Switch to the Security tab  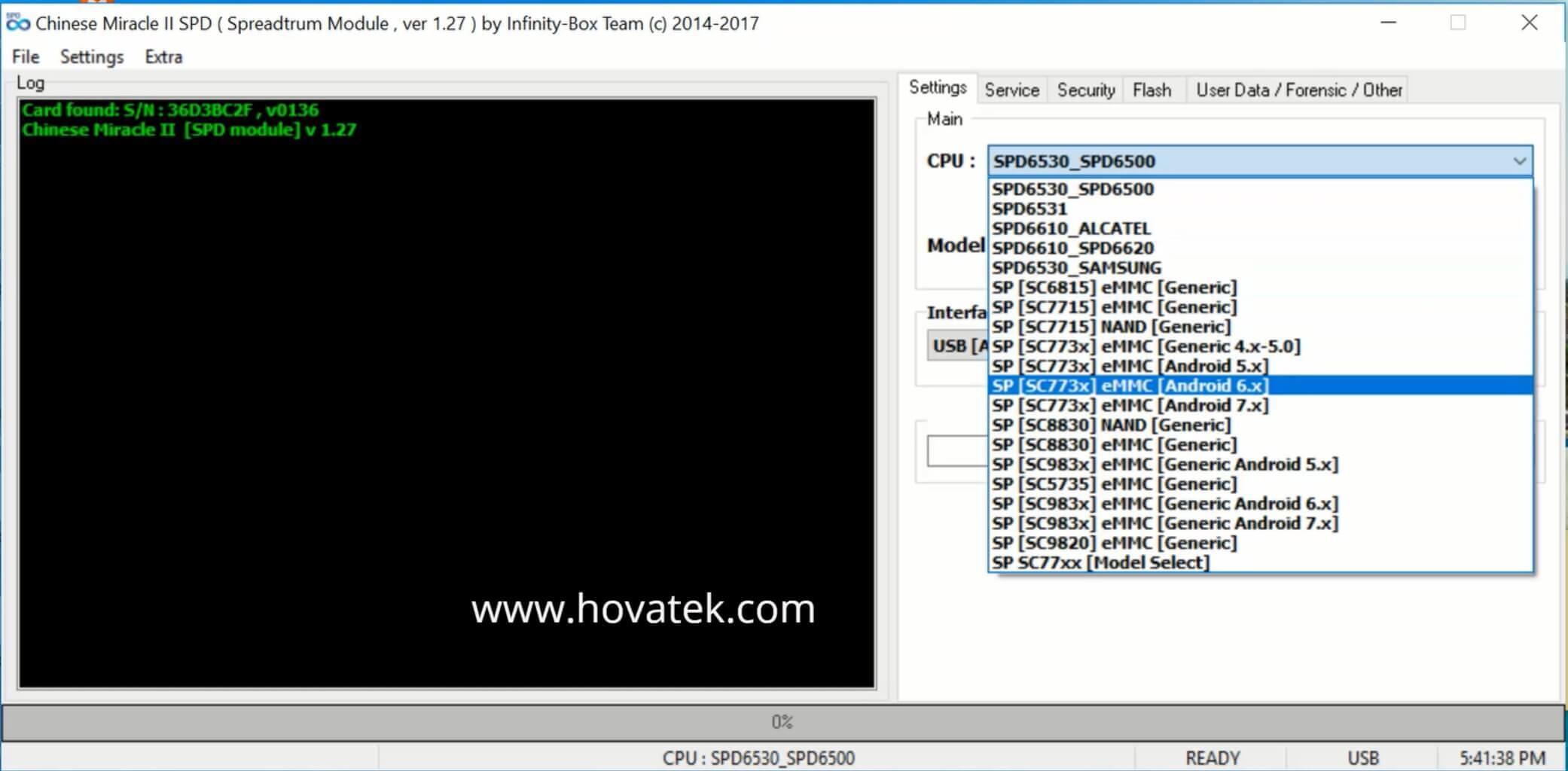click(1085, 90)
